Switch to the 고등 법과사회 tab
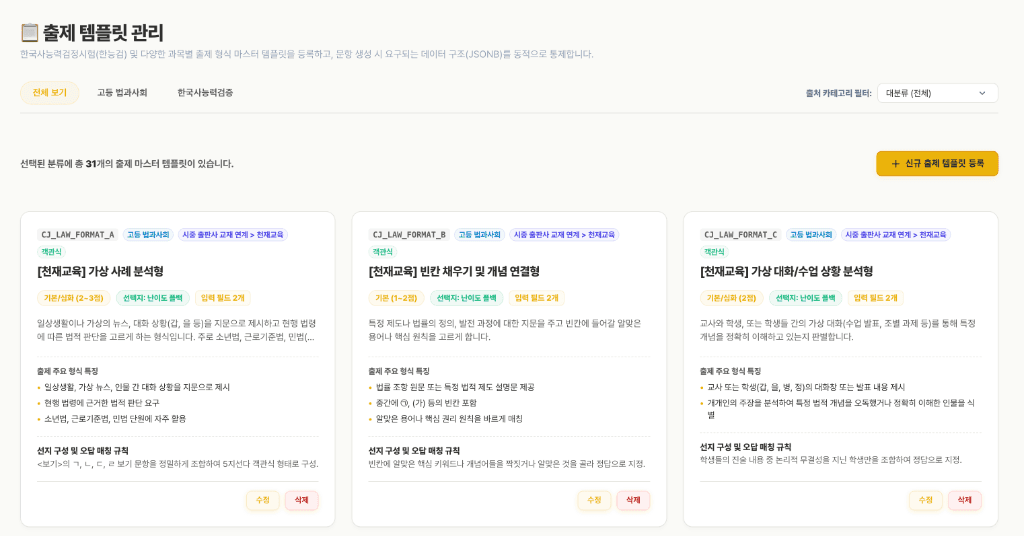Viewport: 1024px width, 536px height. [122, 93]
